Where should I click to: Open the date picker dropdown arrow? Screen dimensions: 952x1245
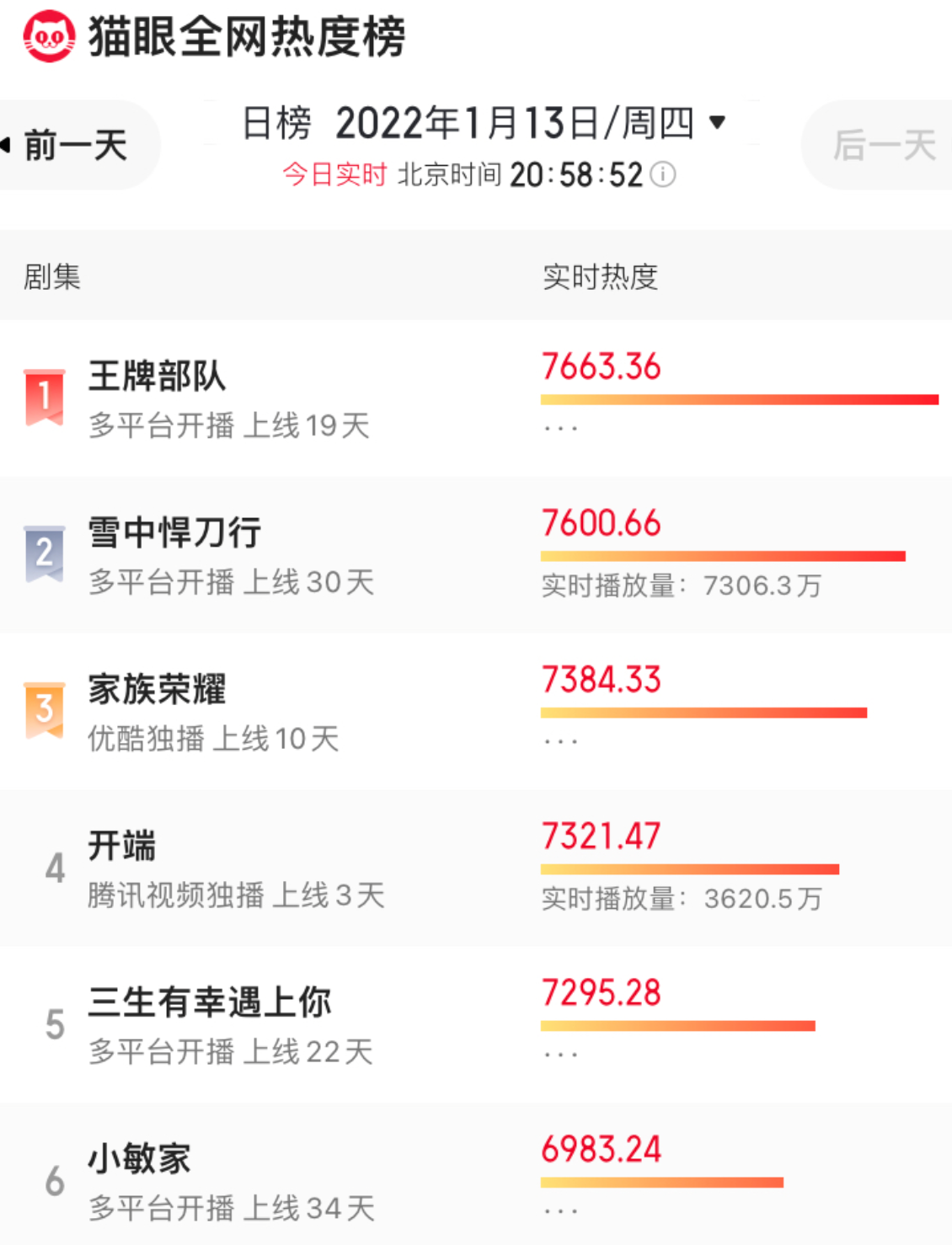[x=717, y=123]
